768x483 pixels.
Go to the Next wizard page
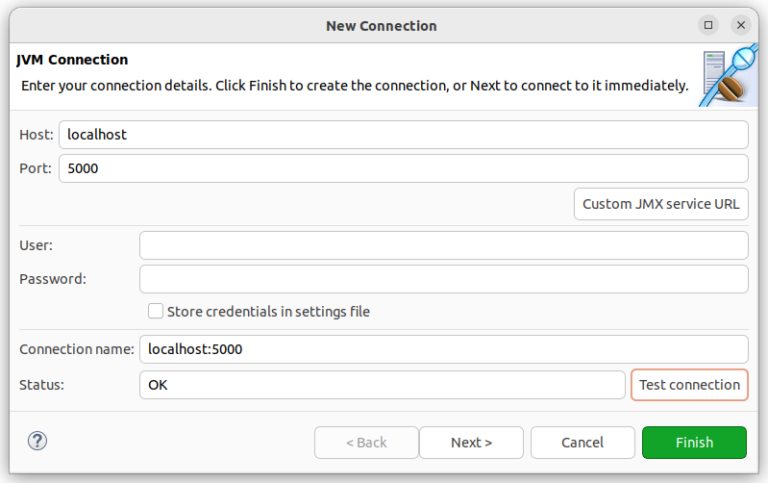click(x=471, y=442)
